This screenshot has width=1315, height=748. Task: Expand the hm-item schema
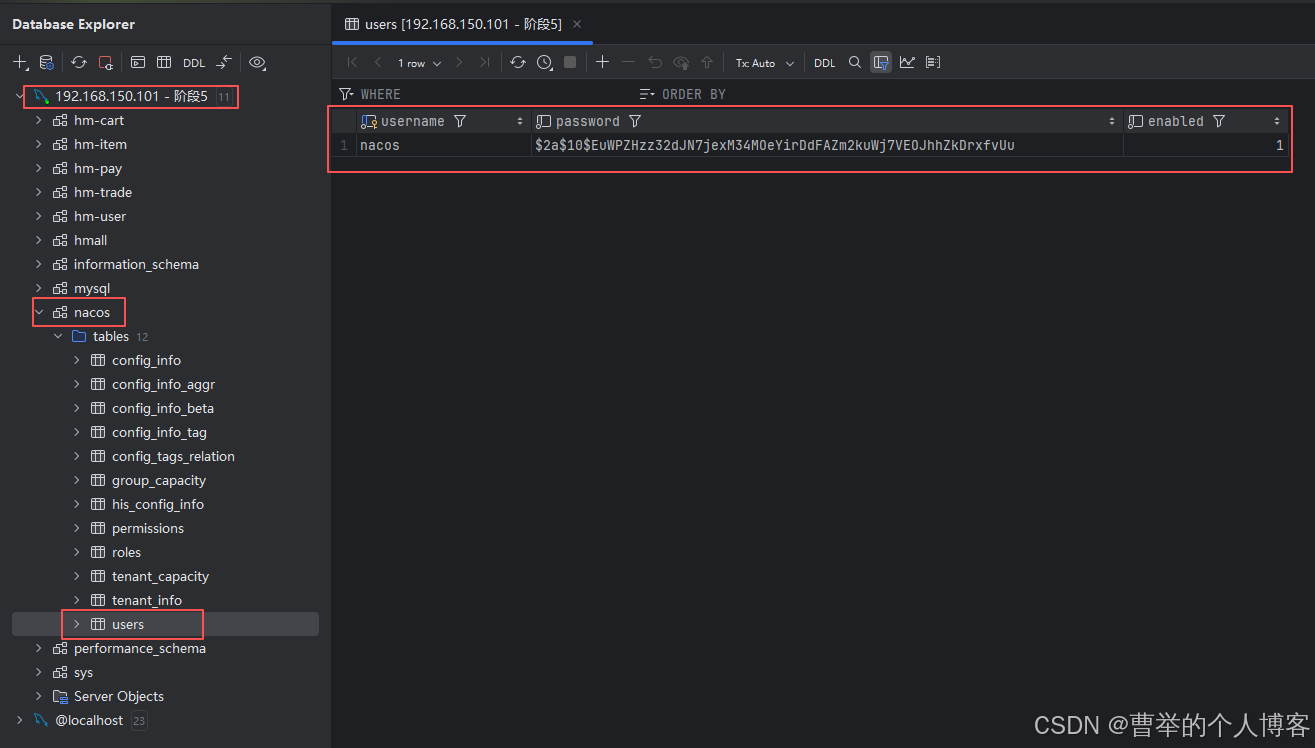[x=39, y=144]
